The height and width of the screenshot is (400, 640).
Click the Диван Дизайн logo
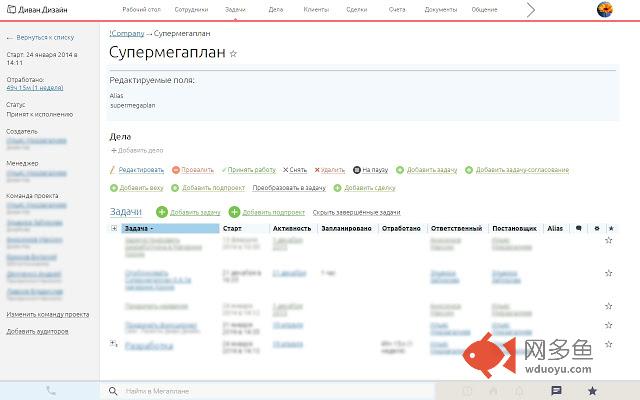tap(38, 9)
